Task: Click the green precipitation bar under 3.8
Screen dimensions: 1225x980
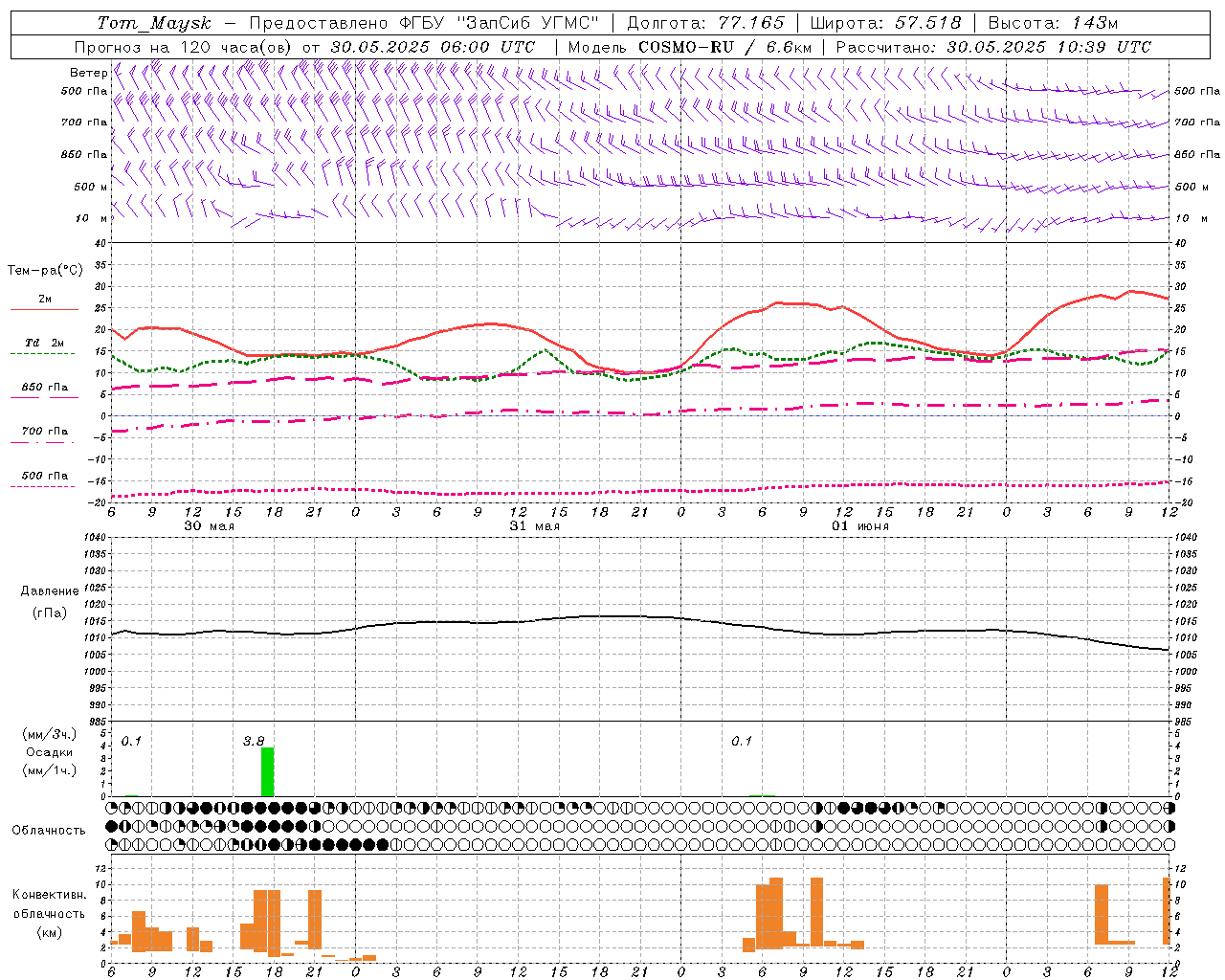Action: (x=267, y=771)
